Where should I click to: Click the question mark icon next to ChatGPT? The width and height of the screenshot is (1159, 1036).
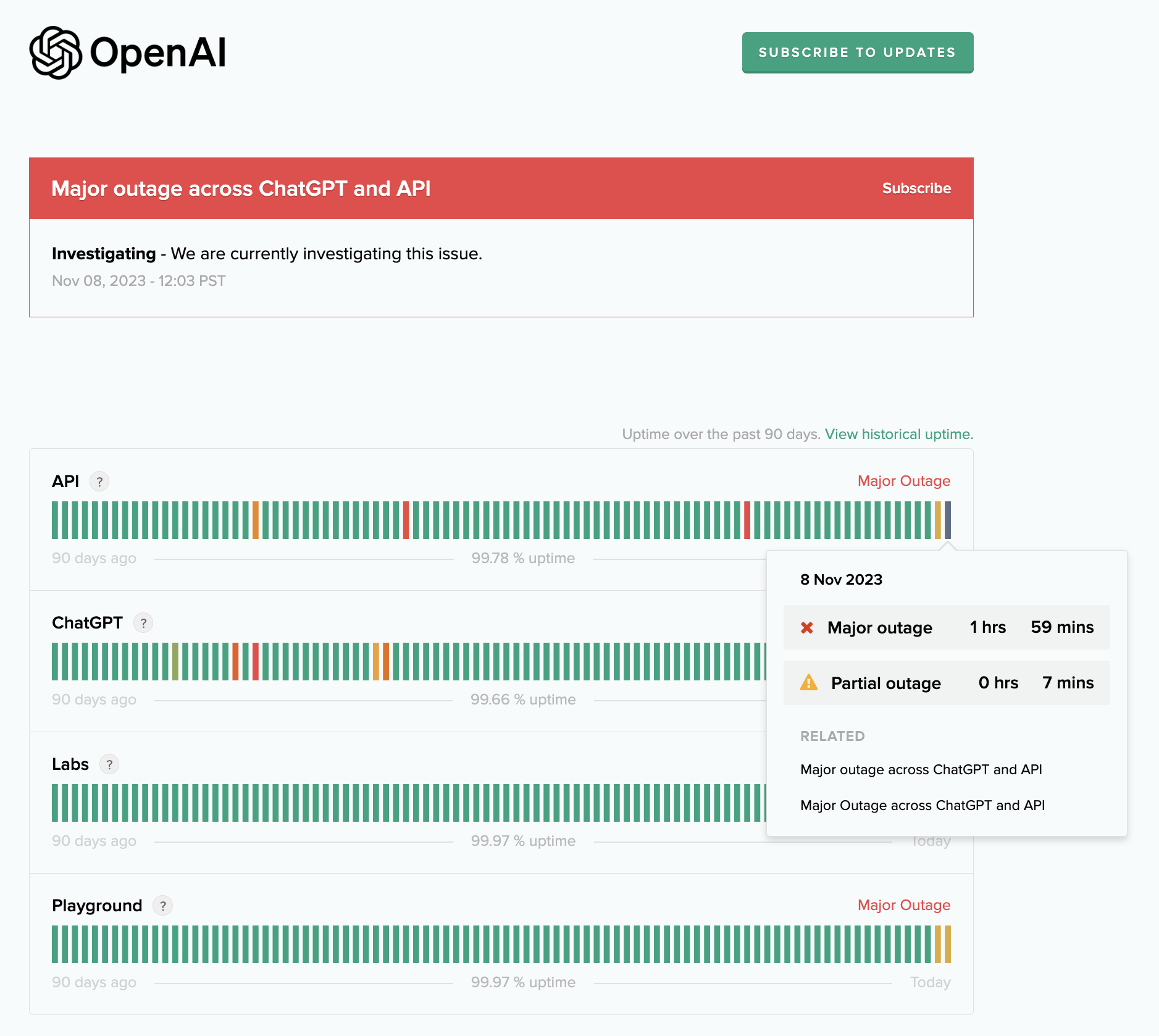coord(143,622)
